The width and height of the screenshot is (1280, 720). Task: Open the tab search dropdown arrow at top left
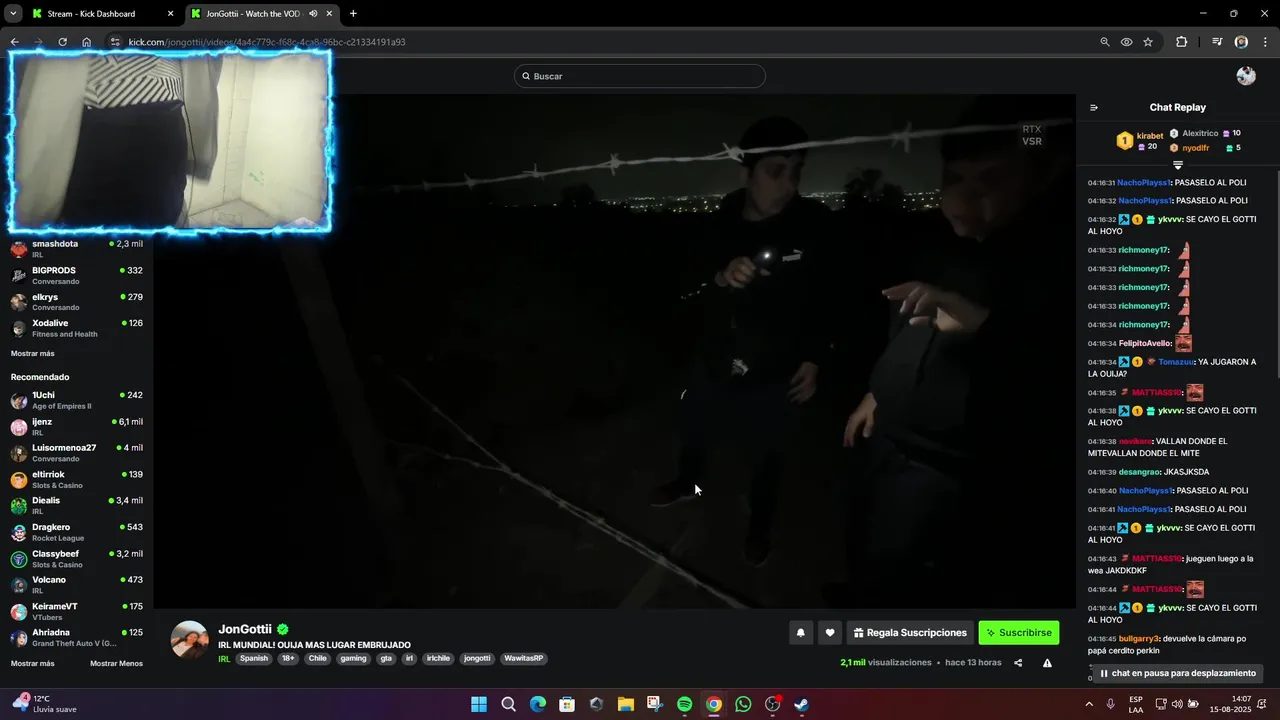click(x=13, y=14)
